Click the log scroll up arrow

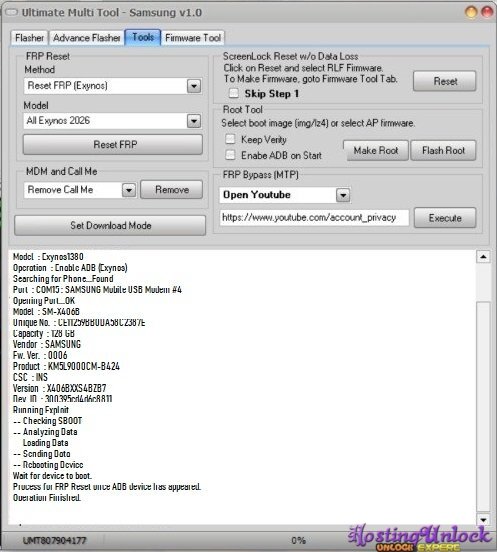483,257
